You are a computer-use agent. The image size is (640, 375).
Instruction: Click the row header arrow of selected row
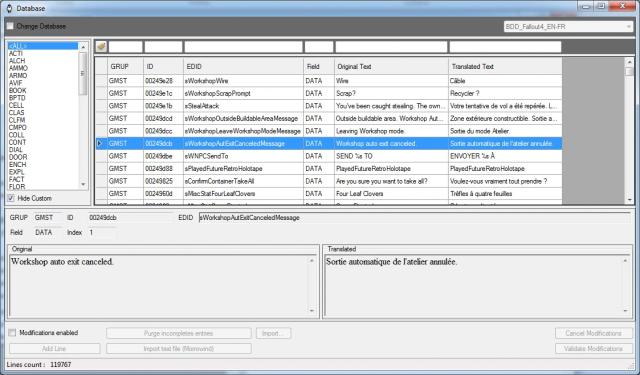pos(101,144)
